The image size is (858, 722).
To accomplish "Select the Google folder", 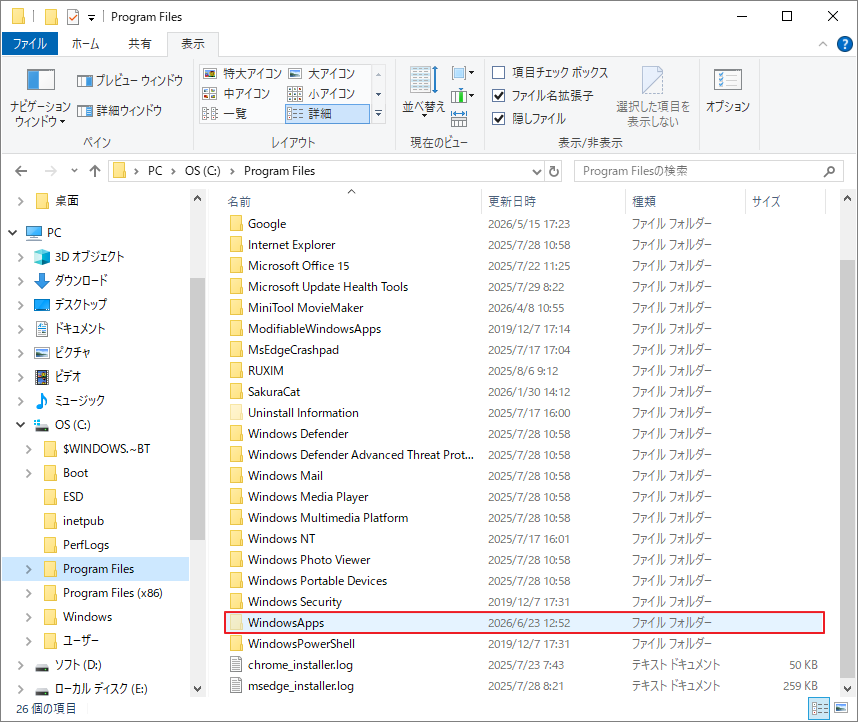I will [266, 224].
